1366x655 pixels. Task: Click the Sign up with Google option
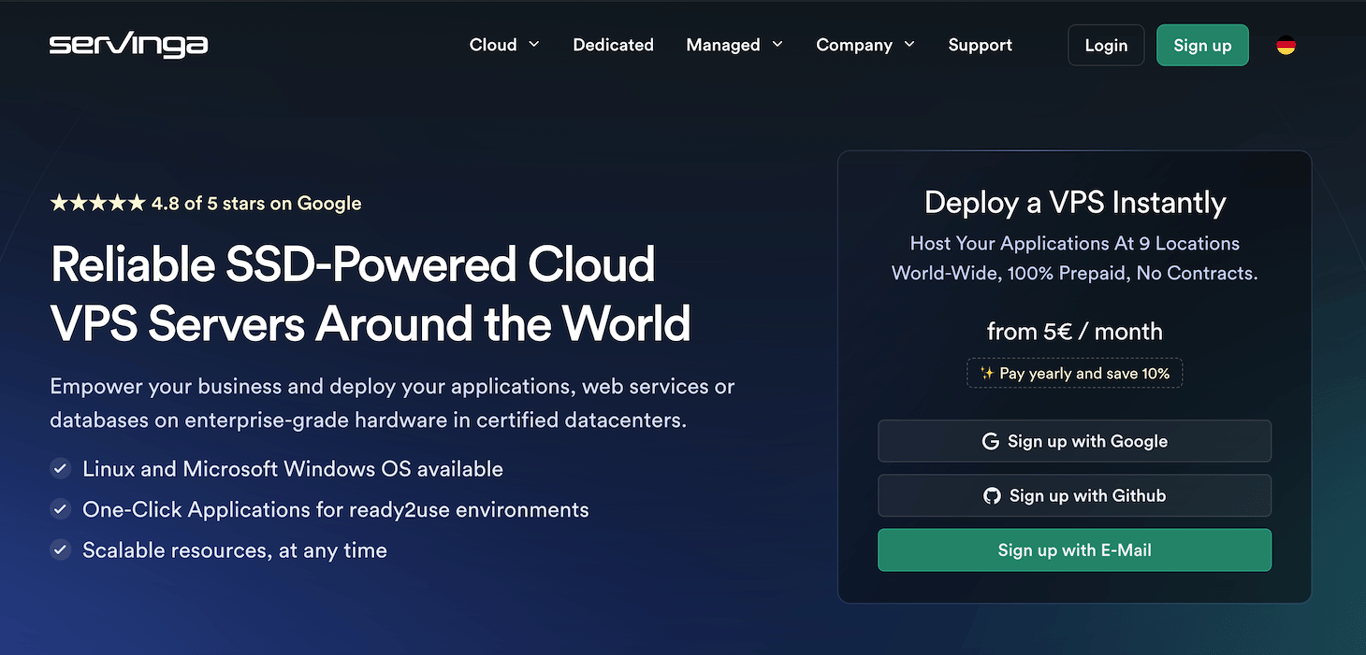pos(1074,440)
